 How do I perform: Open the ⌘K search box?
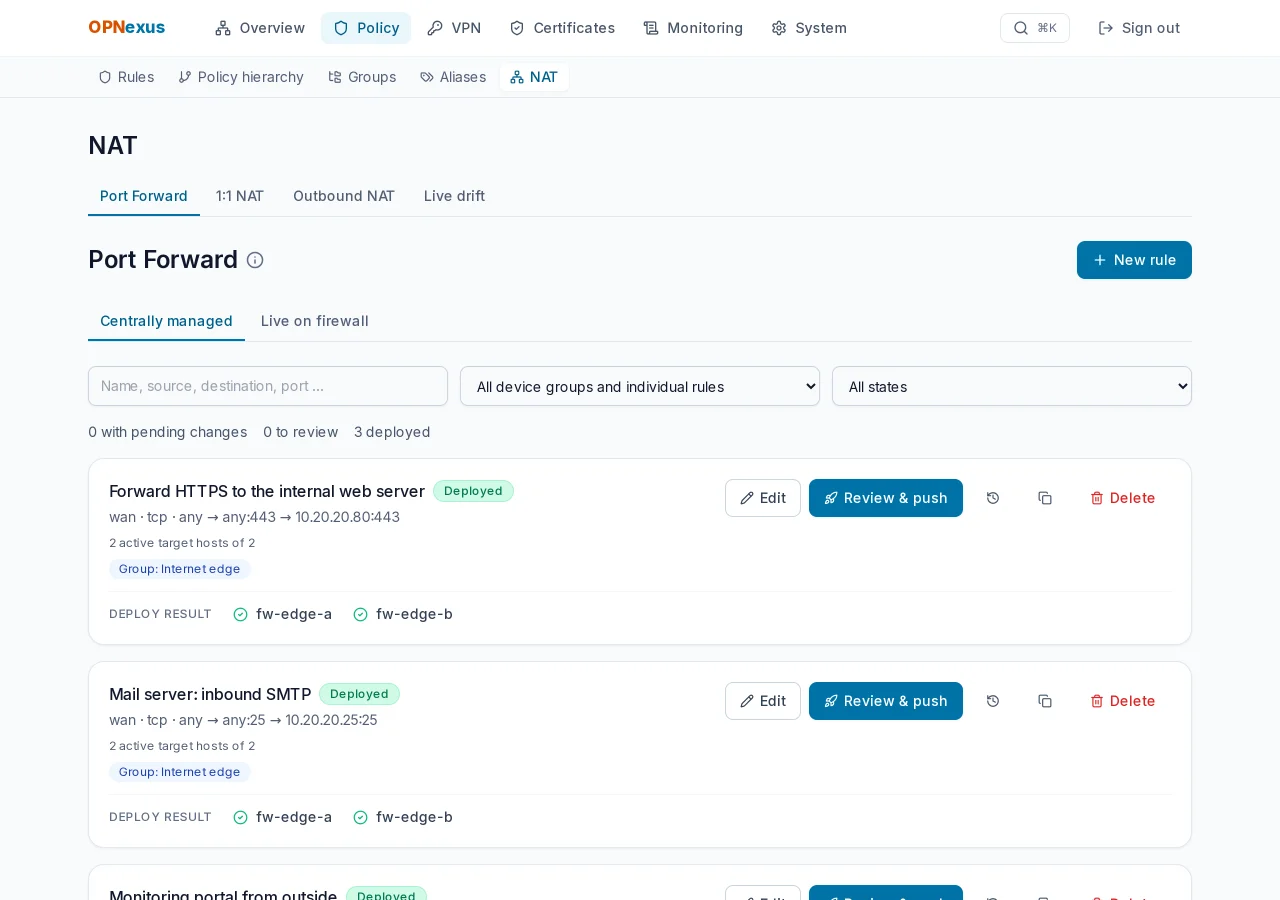pos(1035,28)
